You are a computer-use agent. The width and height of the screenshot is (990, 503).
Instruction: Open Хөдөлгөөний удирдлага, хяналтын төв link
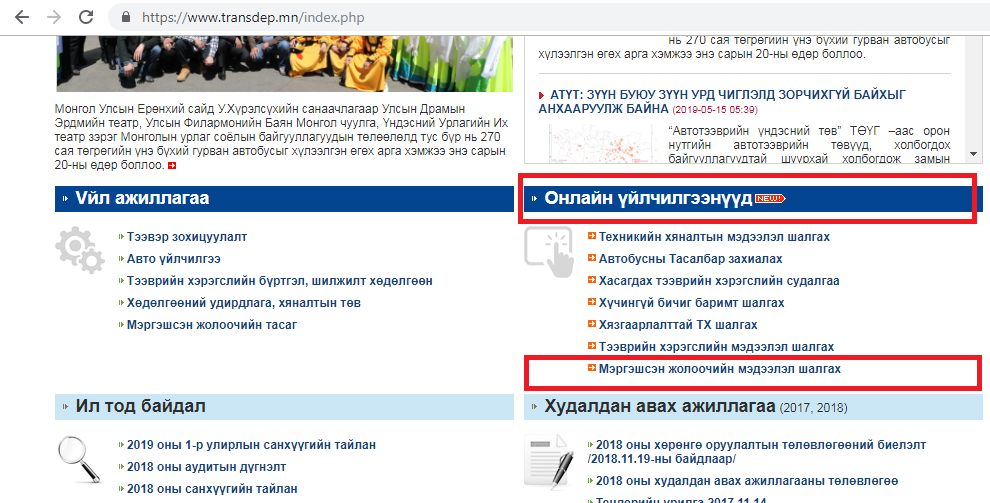pos(243,303)
